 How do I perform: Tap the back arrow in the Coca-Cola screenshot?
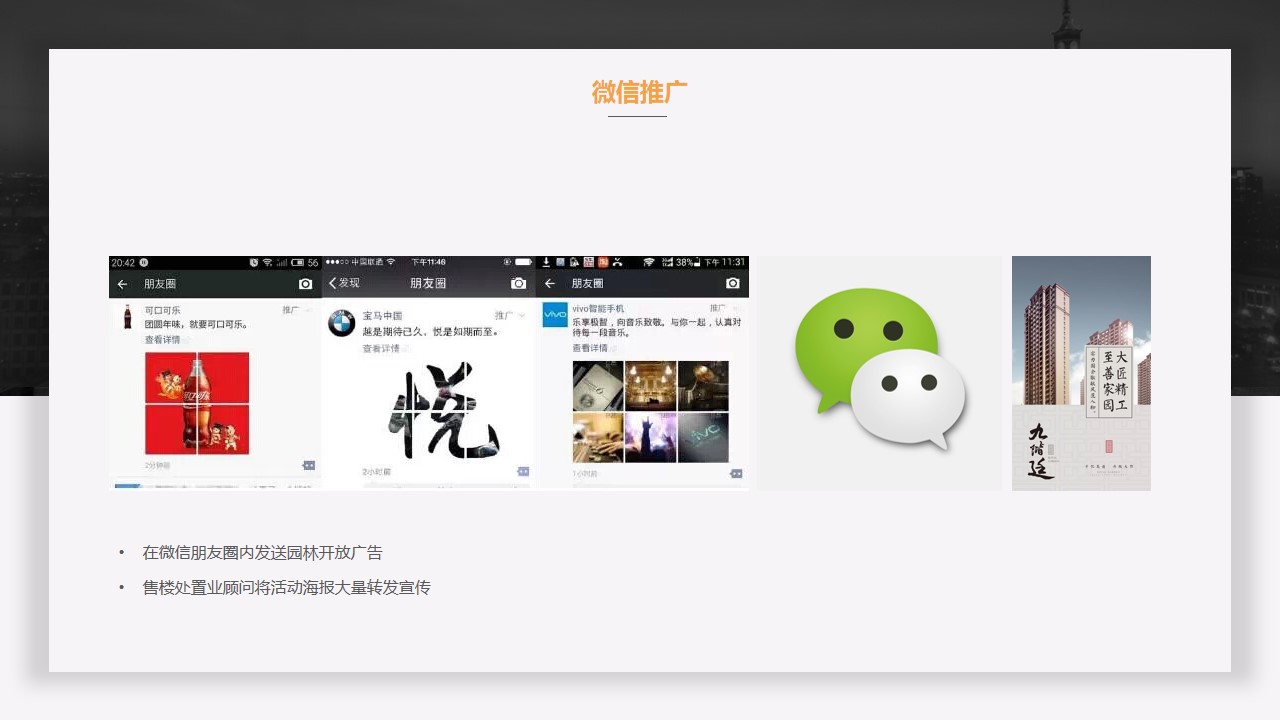tap(122, 284)
